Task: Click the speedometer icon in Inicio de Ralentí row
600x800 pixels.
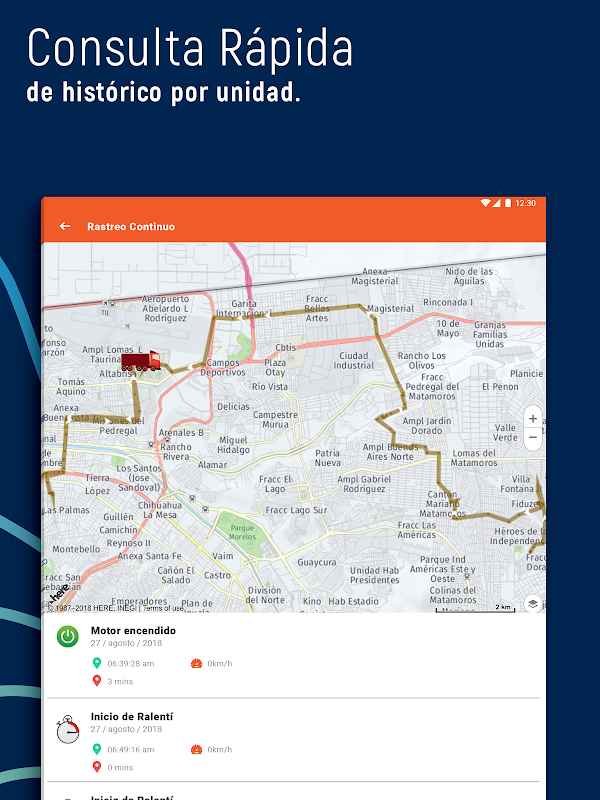Action: (196, 749)
